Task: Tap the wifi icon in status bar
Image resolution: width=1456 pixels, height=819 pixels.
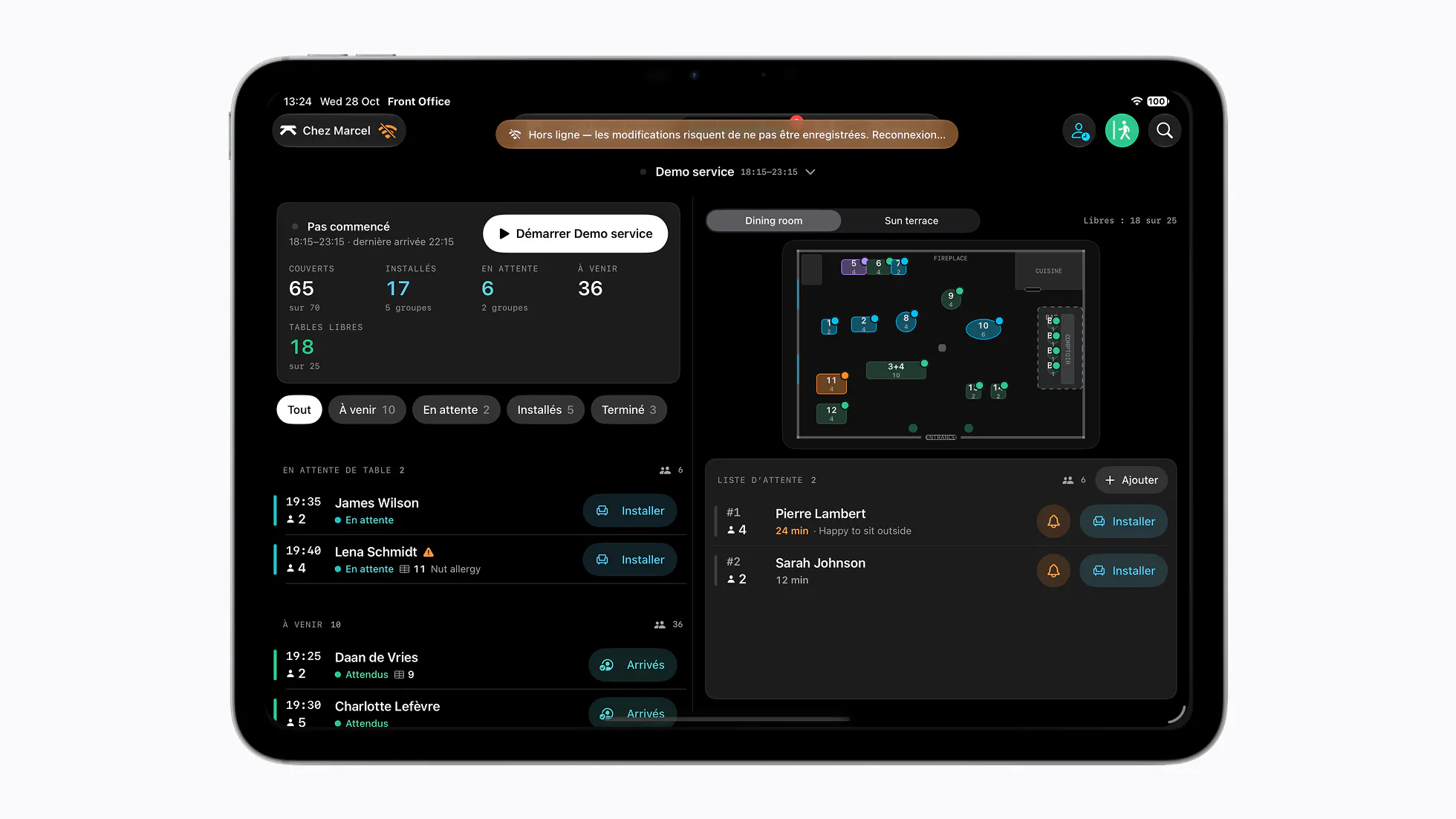Action: [1137, 101]
